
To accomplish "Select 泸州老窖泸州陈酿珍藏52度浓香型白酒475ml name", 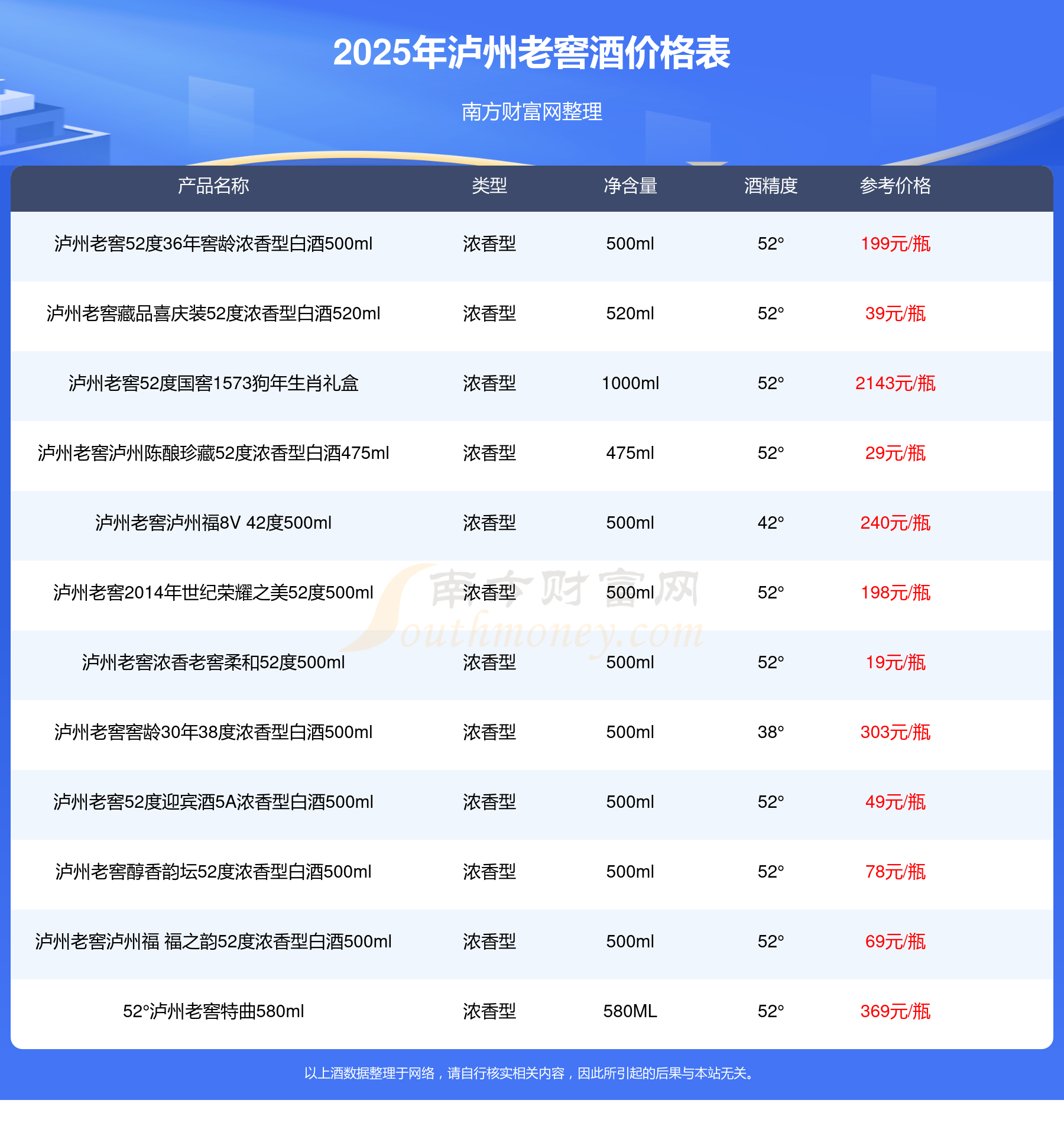I will (x=213, y=453).
